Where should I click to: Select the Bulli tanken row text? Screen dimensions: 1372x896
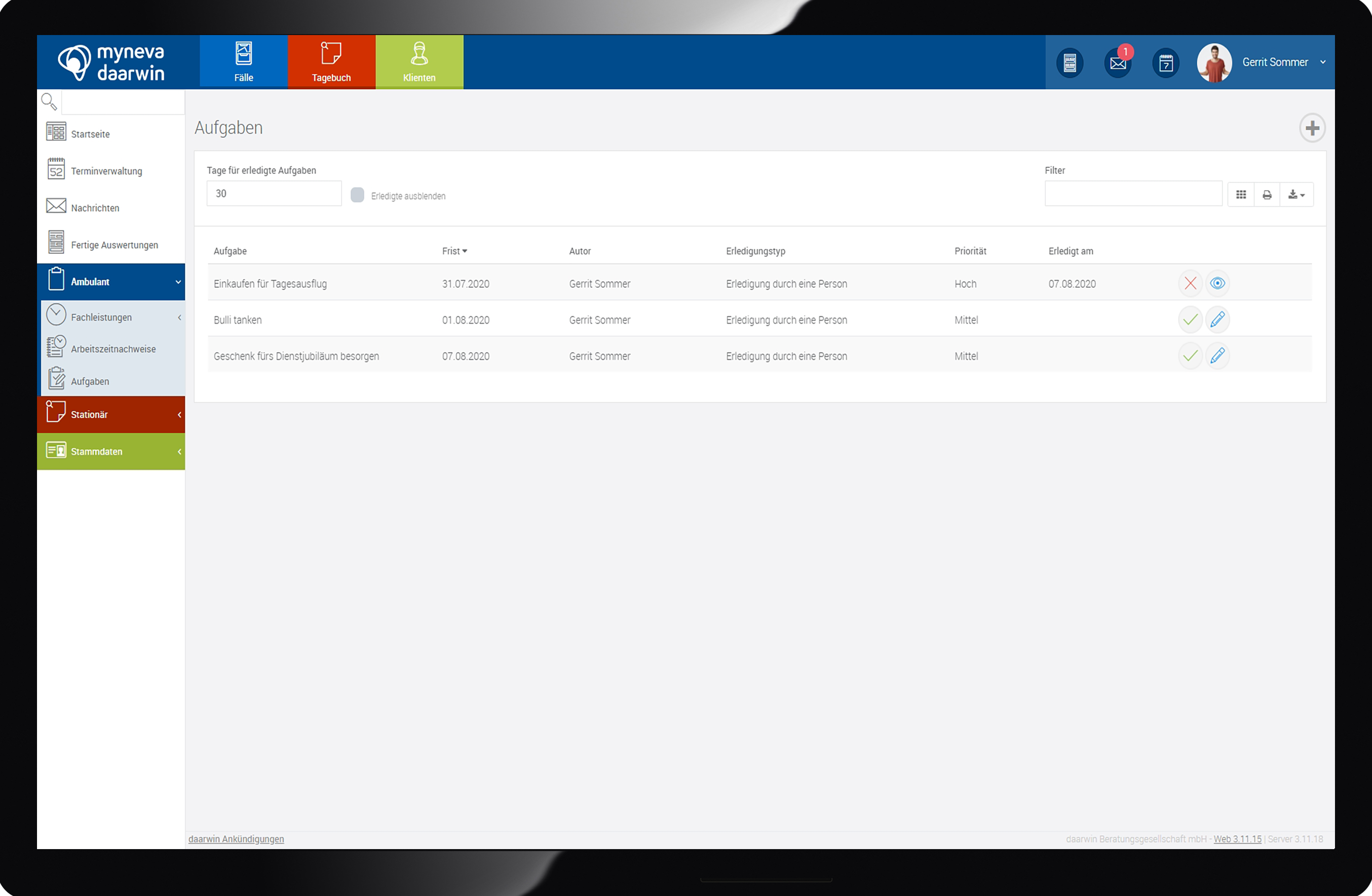coord(237,320)
